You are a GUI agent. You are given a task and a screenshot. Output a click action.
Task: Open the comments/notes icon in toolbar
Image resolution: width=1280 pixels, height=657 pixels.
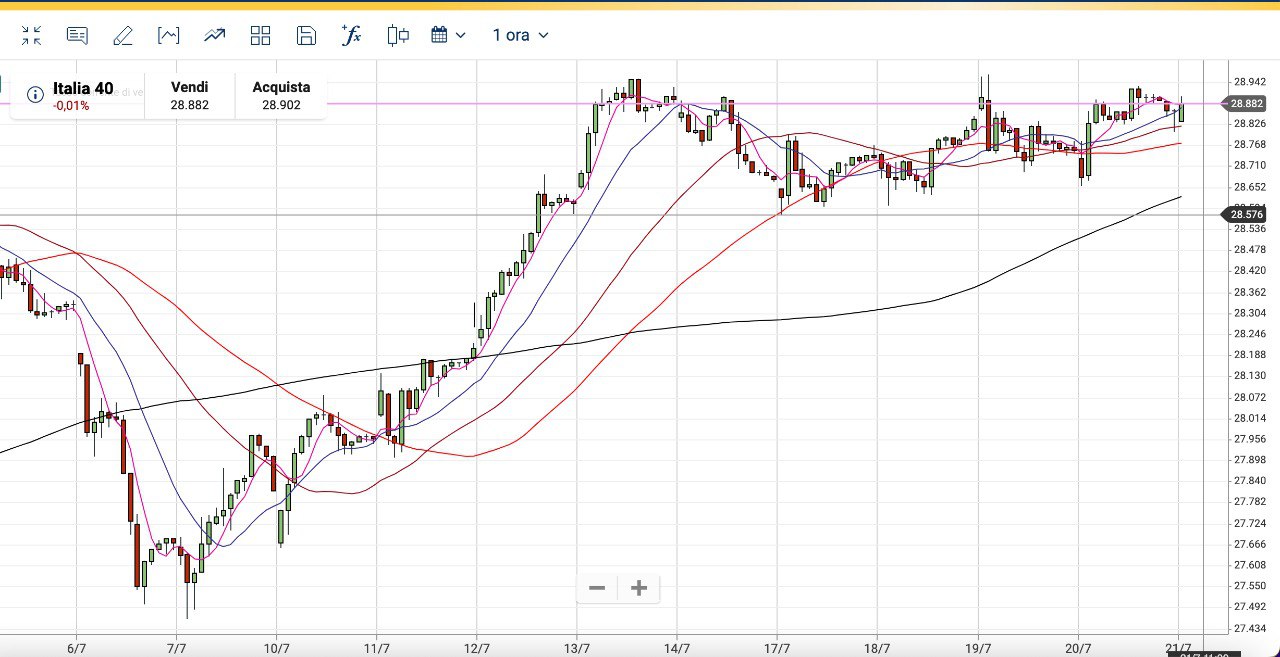coord(77,36)
